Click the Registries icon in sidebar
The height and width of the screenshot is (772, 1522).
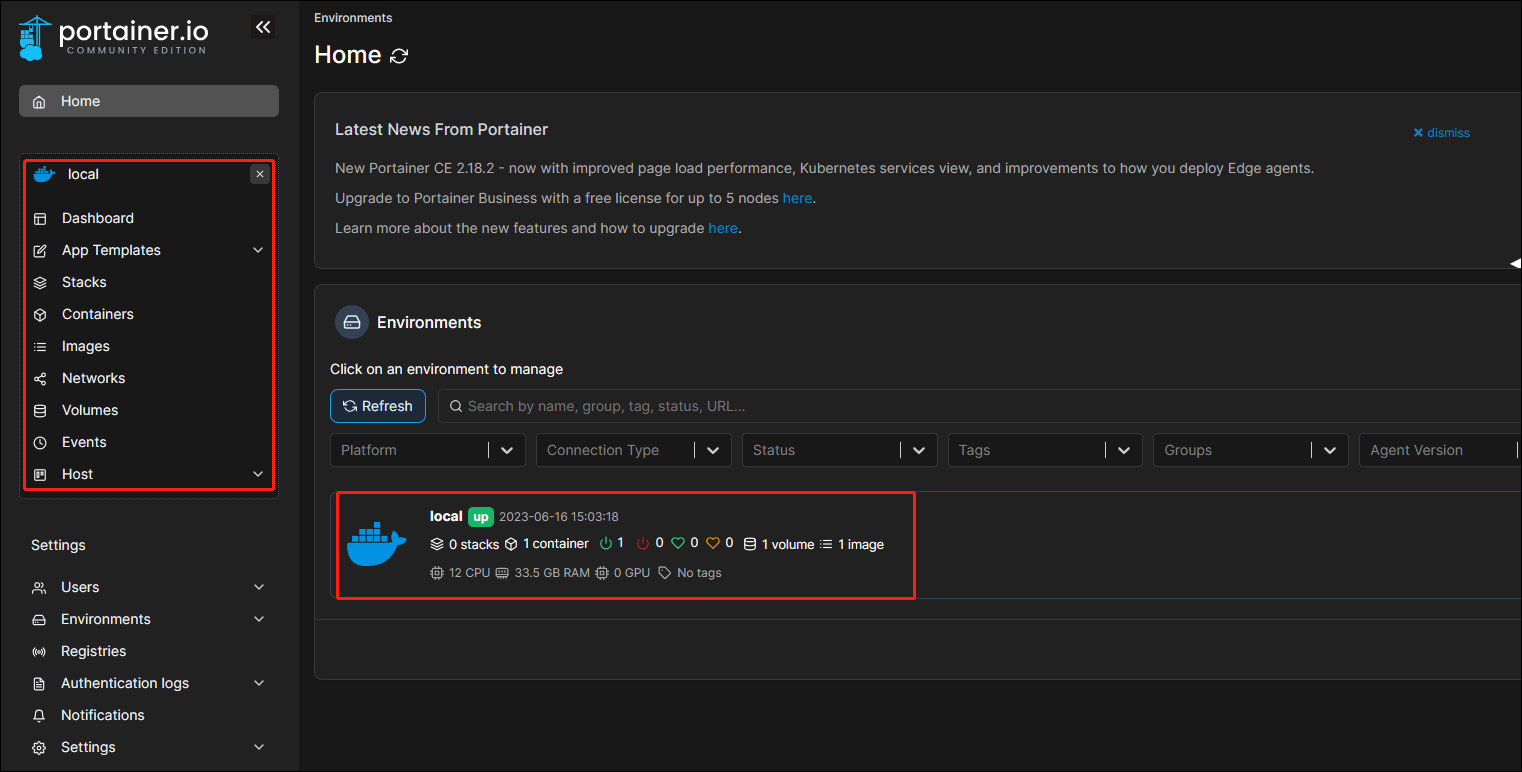[x=39, y=652]
